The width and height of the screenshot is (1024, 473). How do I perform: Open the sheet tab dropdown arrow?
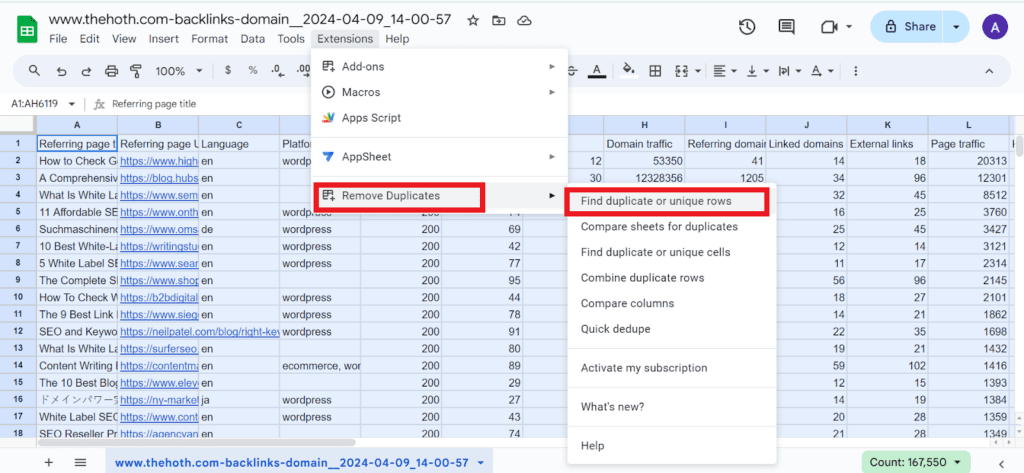481,463
